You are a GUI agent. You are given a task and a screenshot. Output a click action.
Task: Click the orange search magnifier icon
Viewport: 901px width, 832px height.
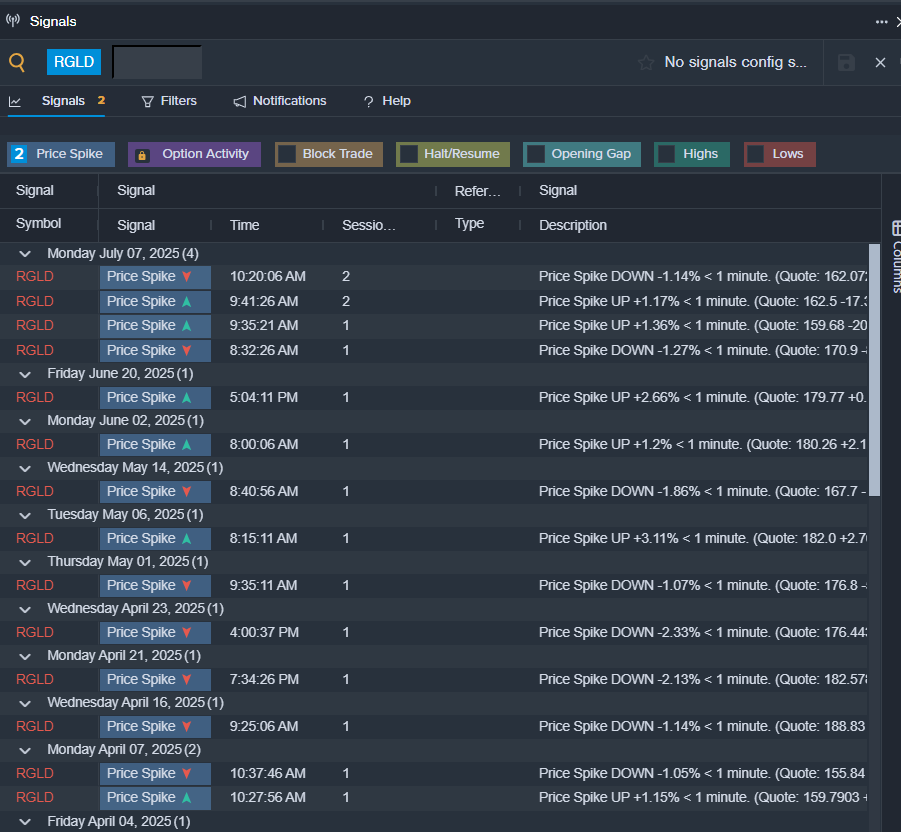coord(17,62)
